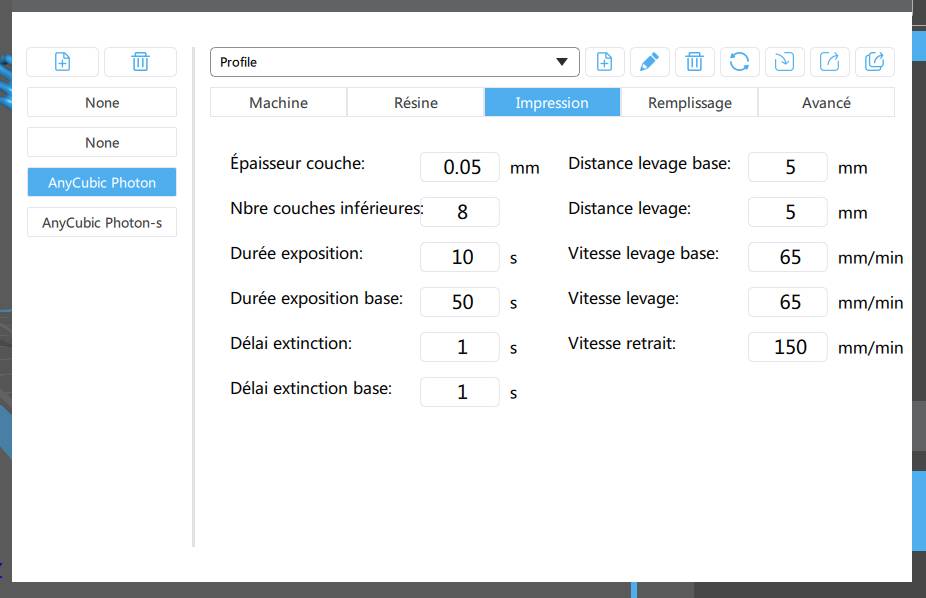Go to the Remplissage tab
926x598 pixels.
point(689,103)
